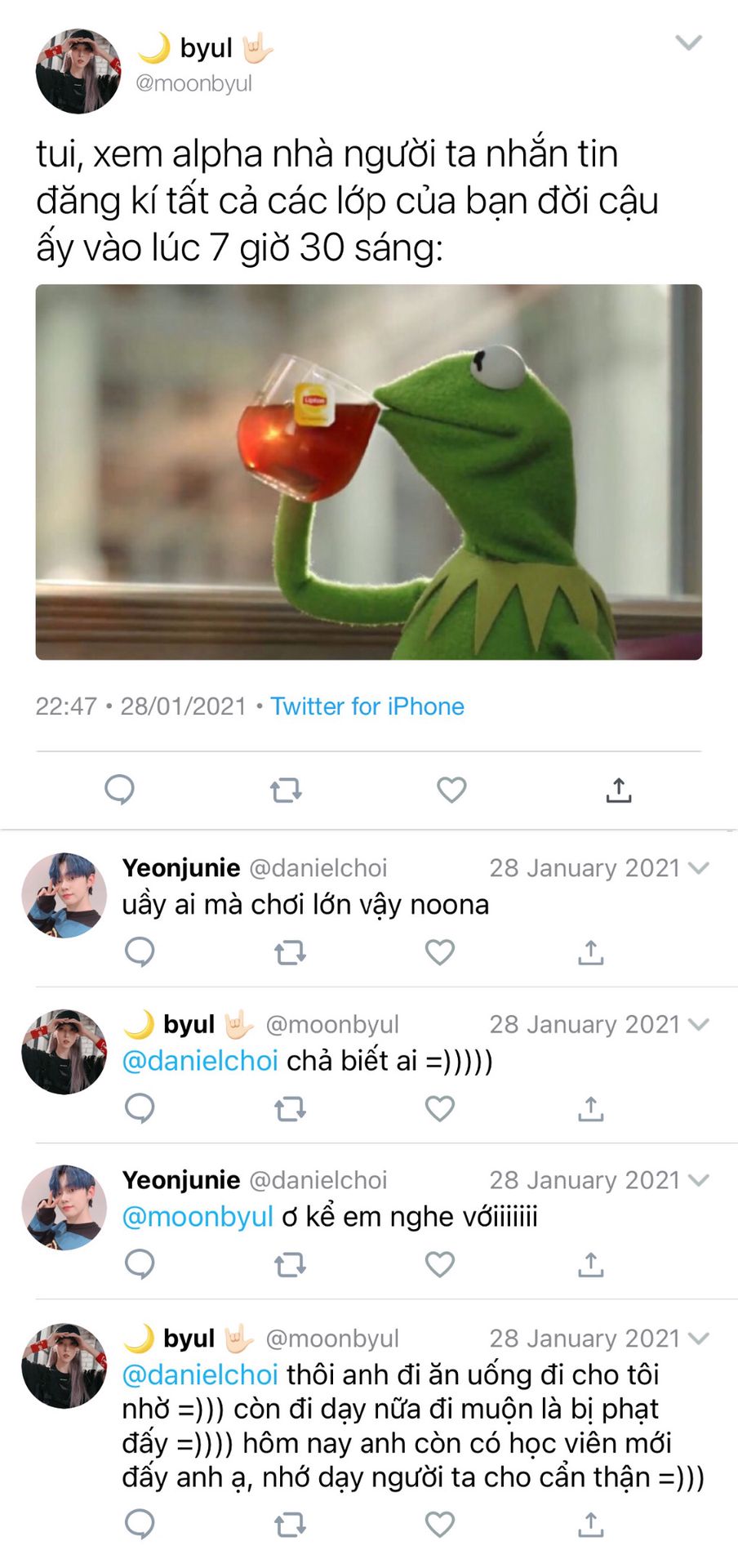Open @danielchoi mention in "chả biết ai" reply
Image resolution: width=738 pixels, height=1568 pixels.
200,1060
